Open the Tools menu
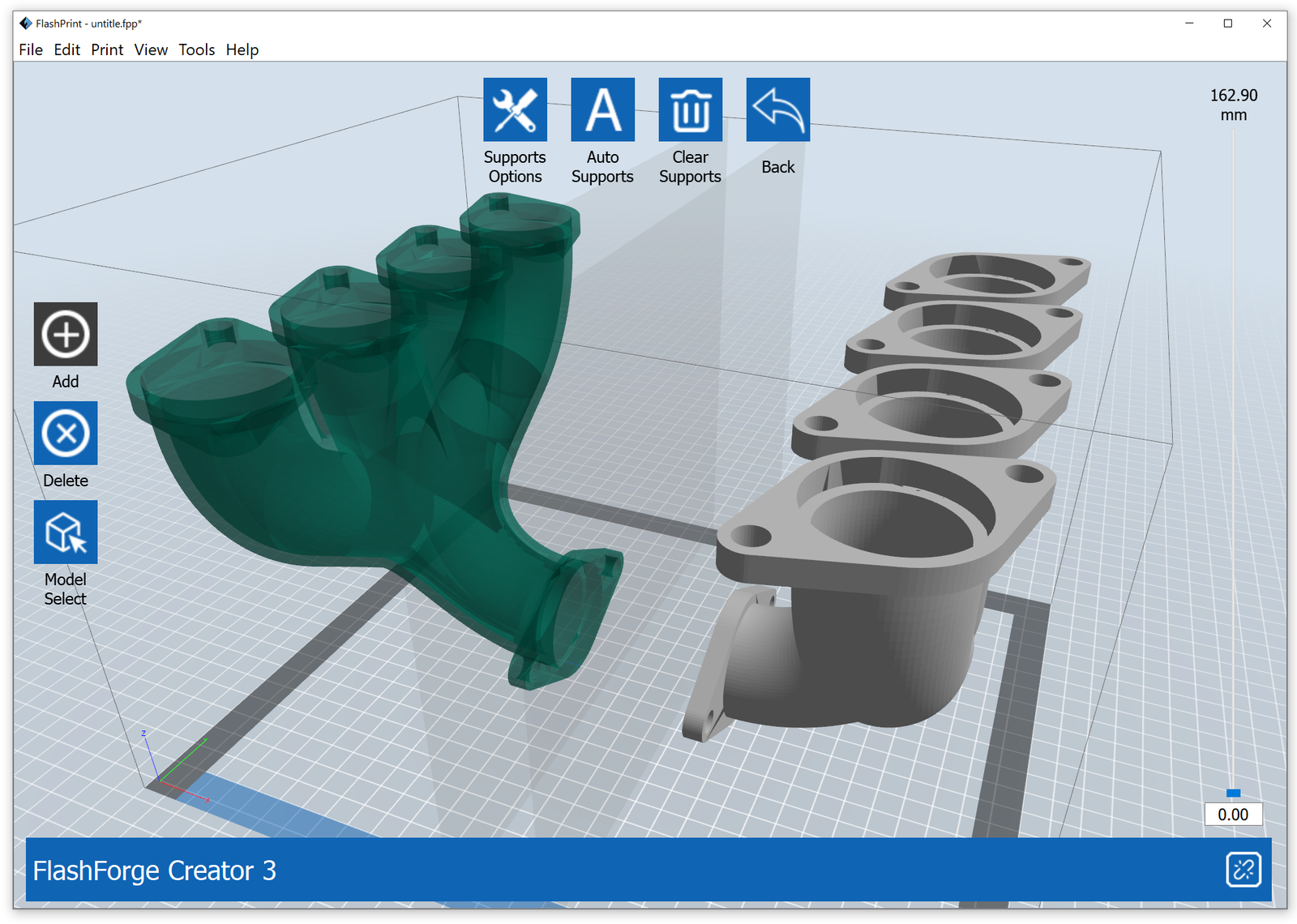 [196, 50]
